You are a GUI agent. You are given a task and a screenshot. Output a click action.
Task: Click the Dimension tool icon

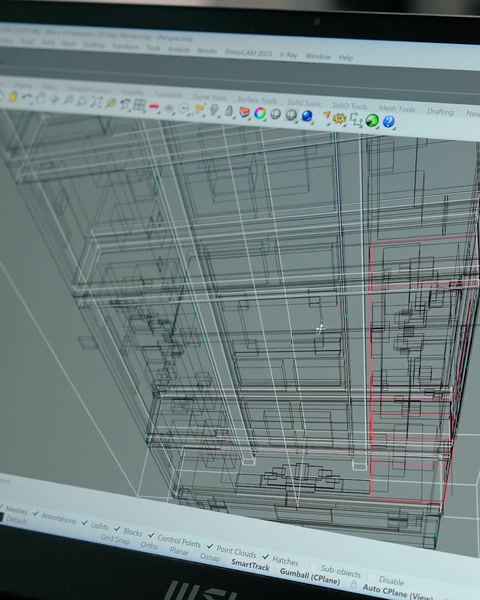click(x=356, y=120)
